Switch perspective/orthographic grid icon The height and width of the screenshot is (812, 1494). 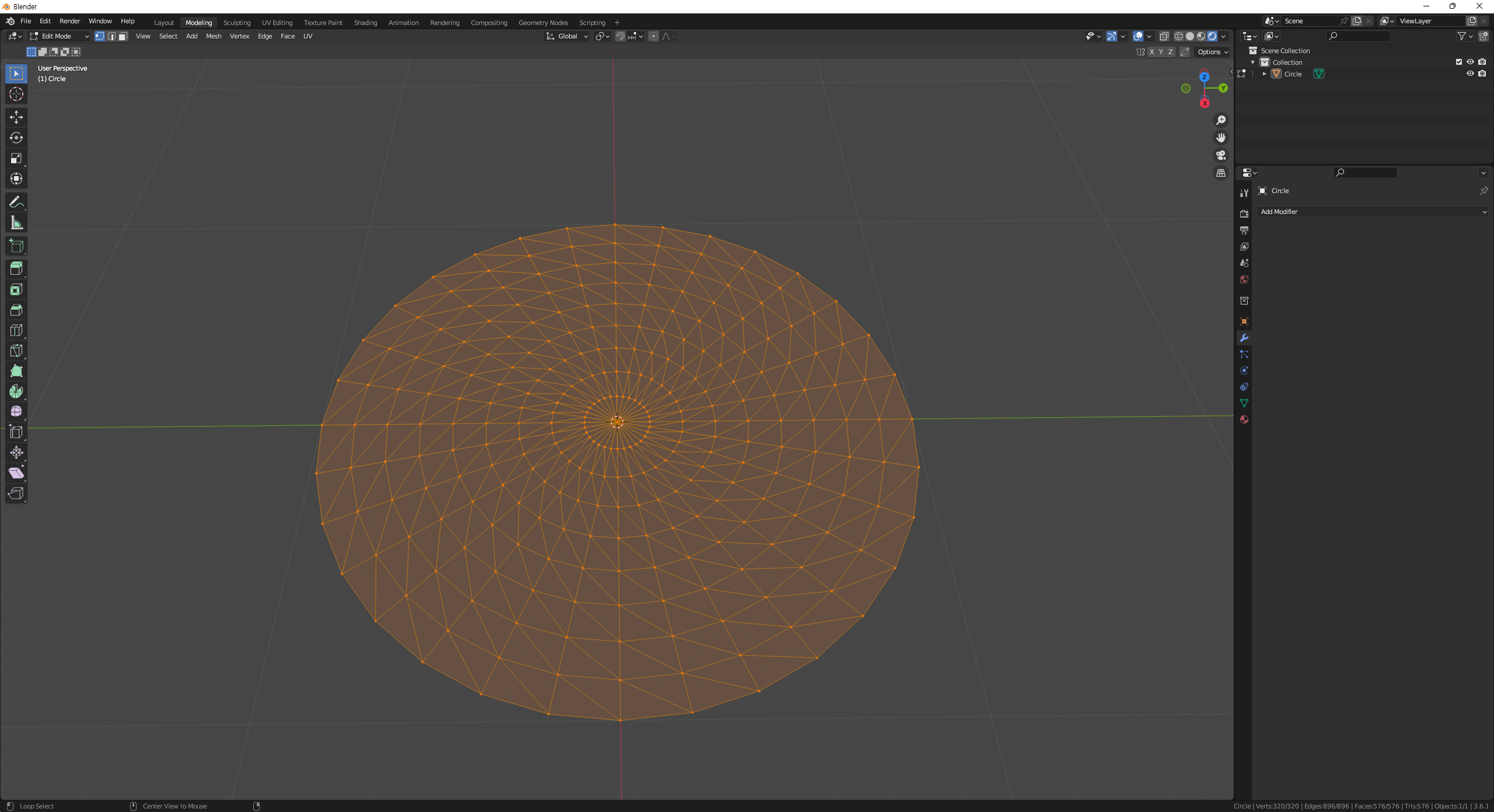click(1220, 173)
